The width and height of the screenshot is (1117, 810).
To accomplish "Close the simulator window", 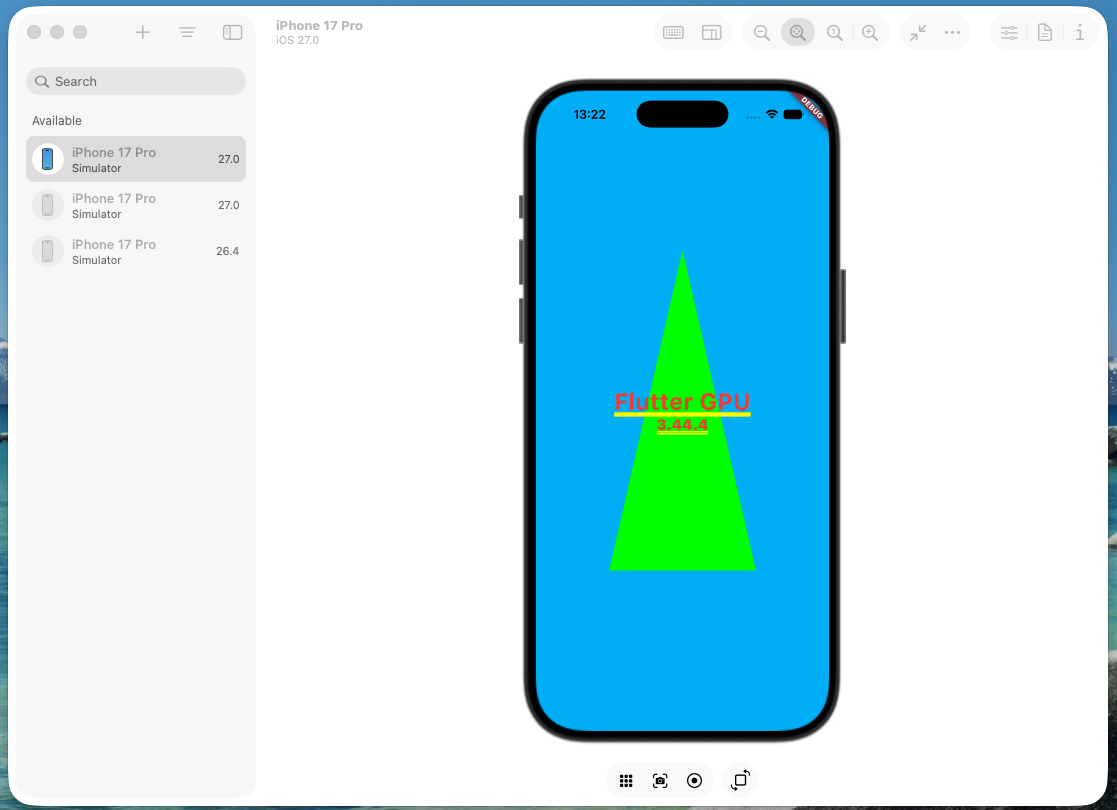I will [x=33, y=32].
